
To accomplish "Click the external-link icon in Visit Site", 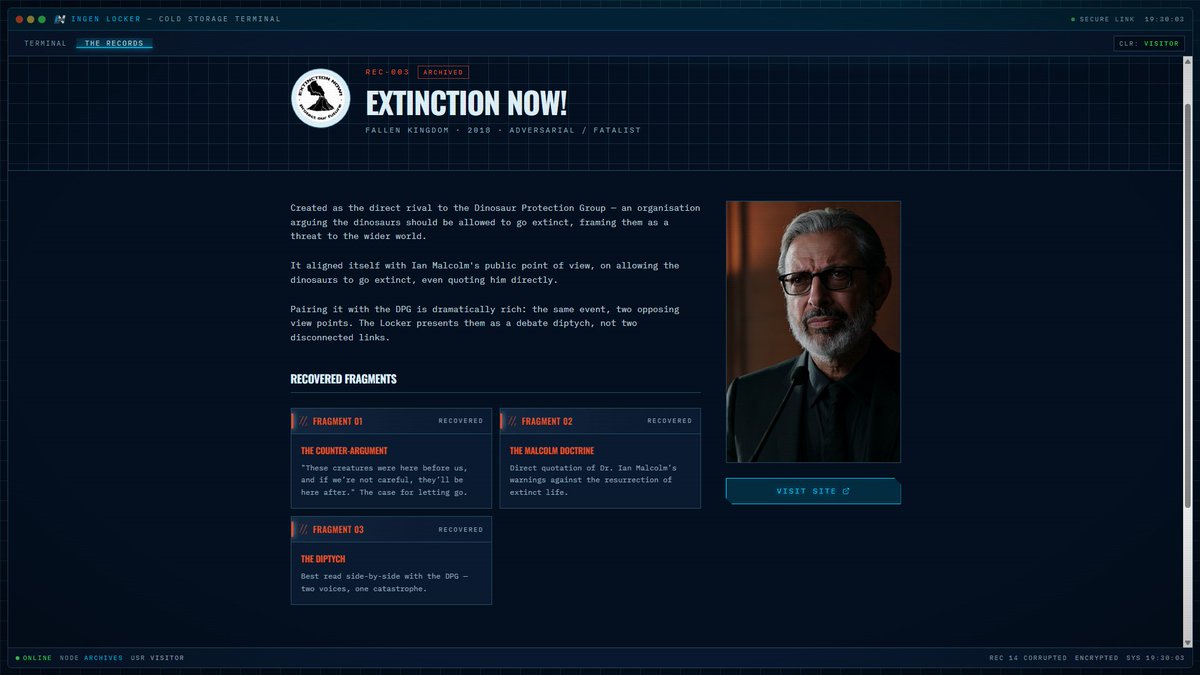I will (846, 491).
